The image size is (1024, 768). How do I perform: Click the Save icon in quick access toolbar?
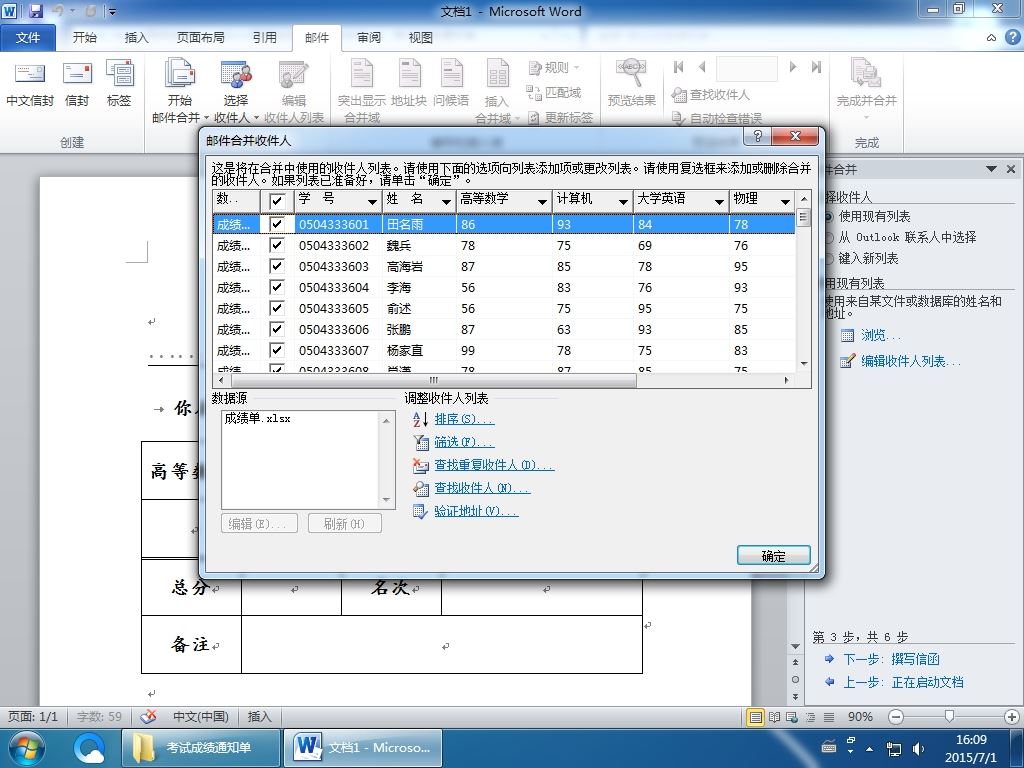pos(36,11)
